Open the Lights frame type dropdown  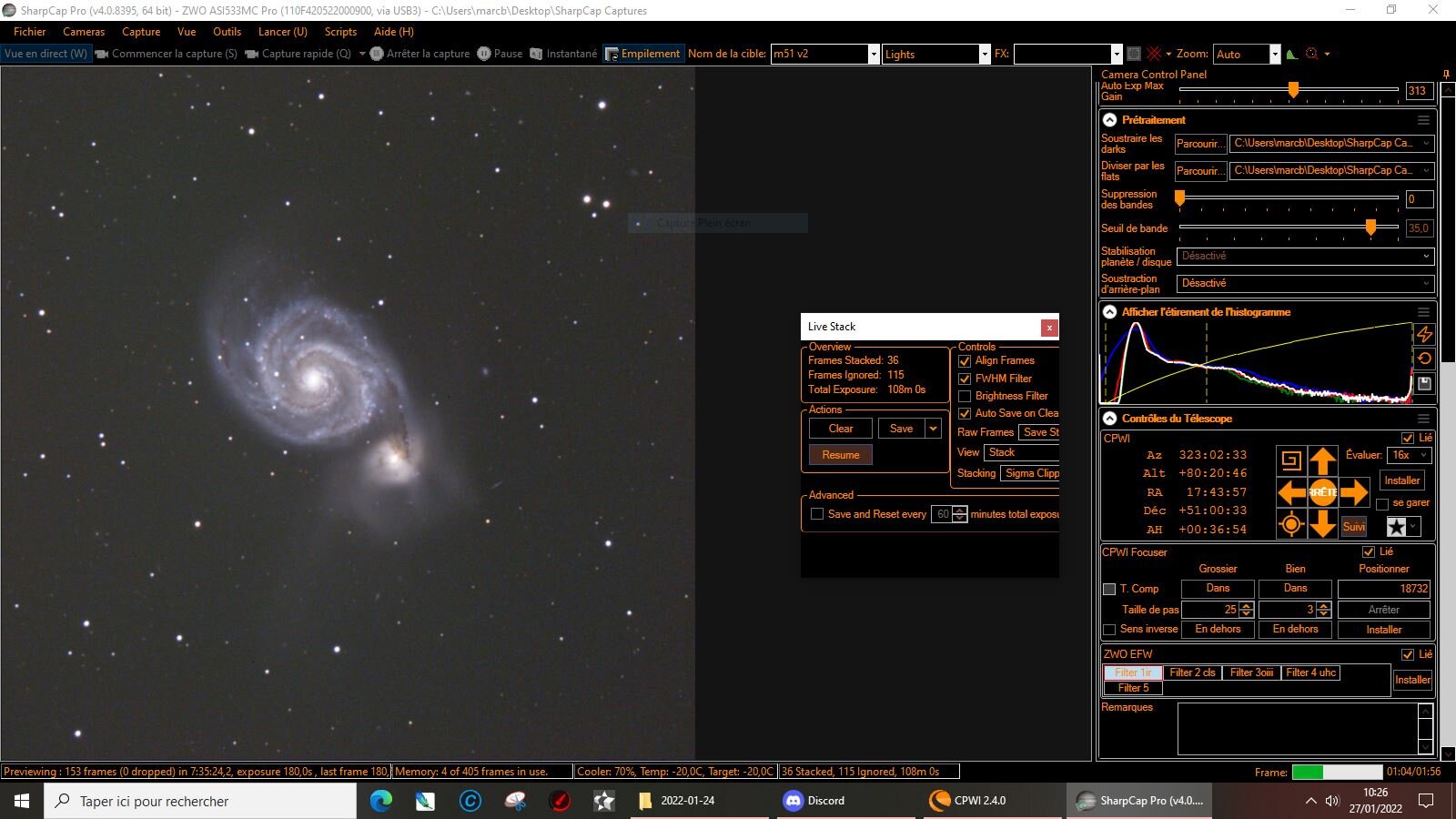coord(985,54)
